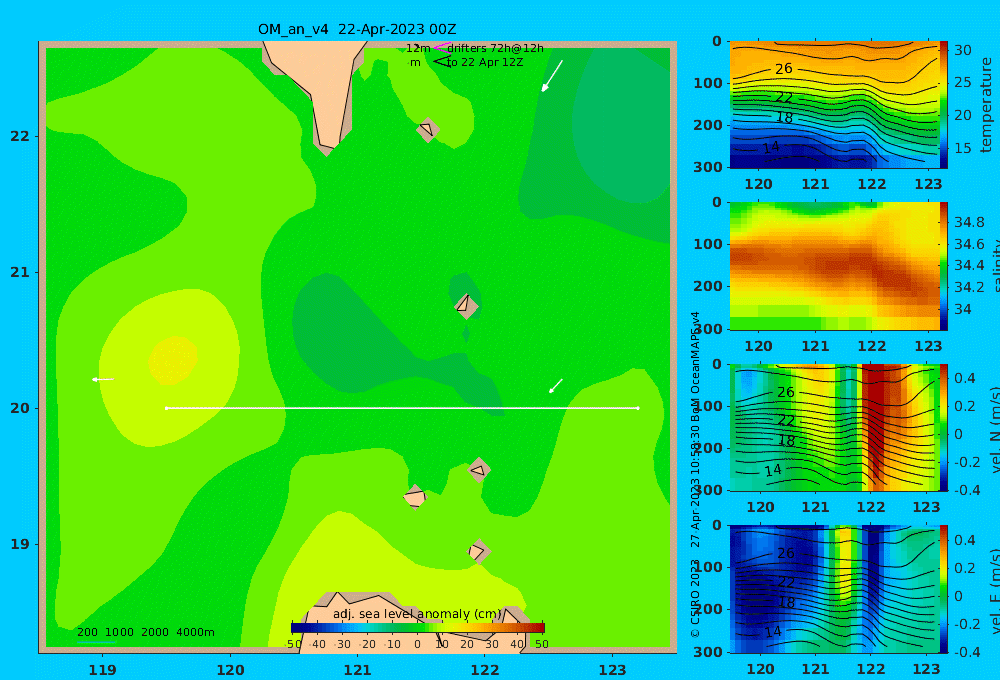Image resolution: width=1000 pixels, height=680 pixels.
Task: Click the latitude label 20 on main map
Action: (x=20, y=408)
